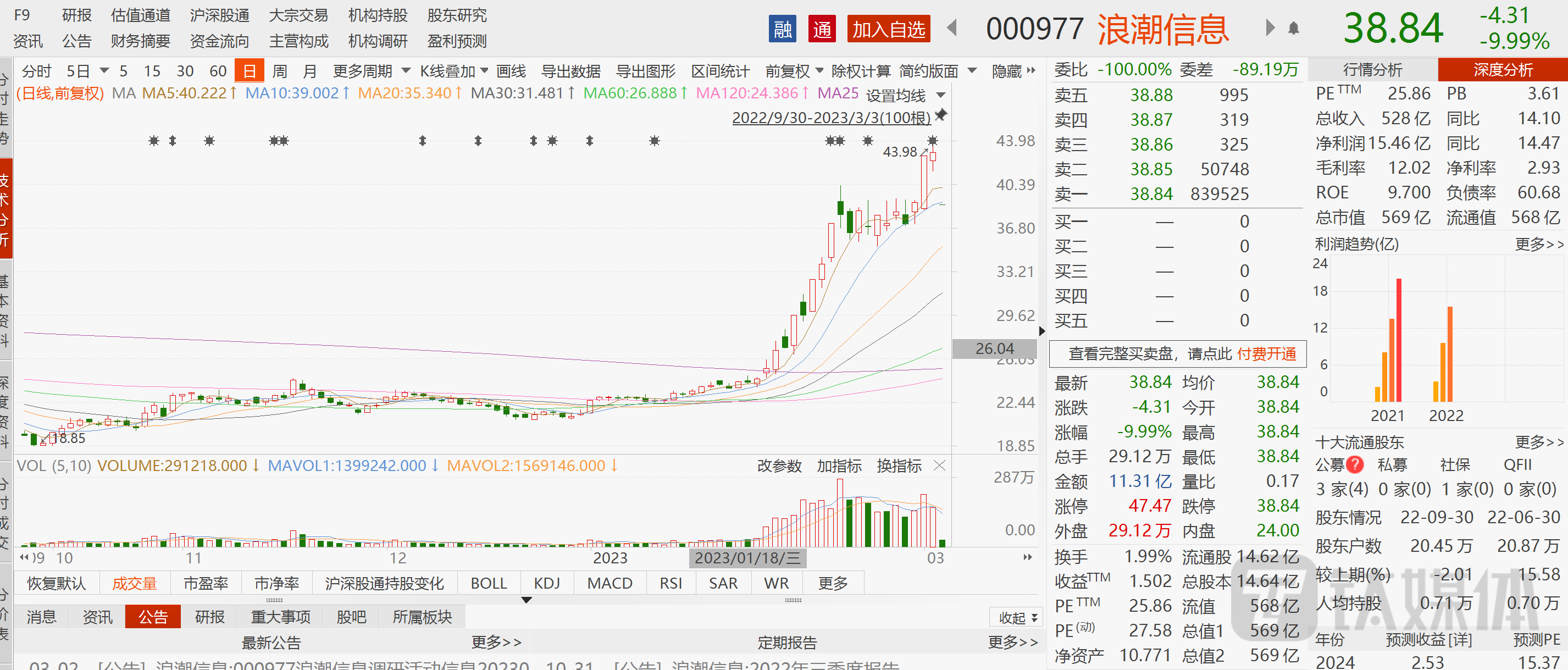Switch chart to 分时 intraday view
Viewport: 1568px width, 670px height.
point(36,71)
